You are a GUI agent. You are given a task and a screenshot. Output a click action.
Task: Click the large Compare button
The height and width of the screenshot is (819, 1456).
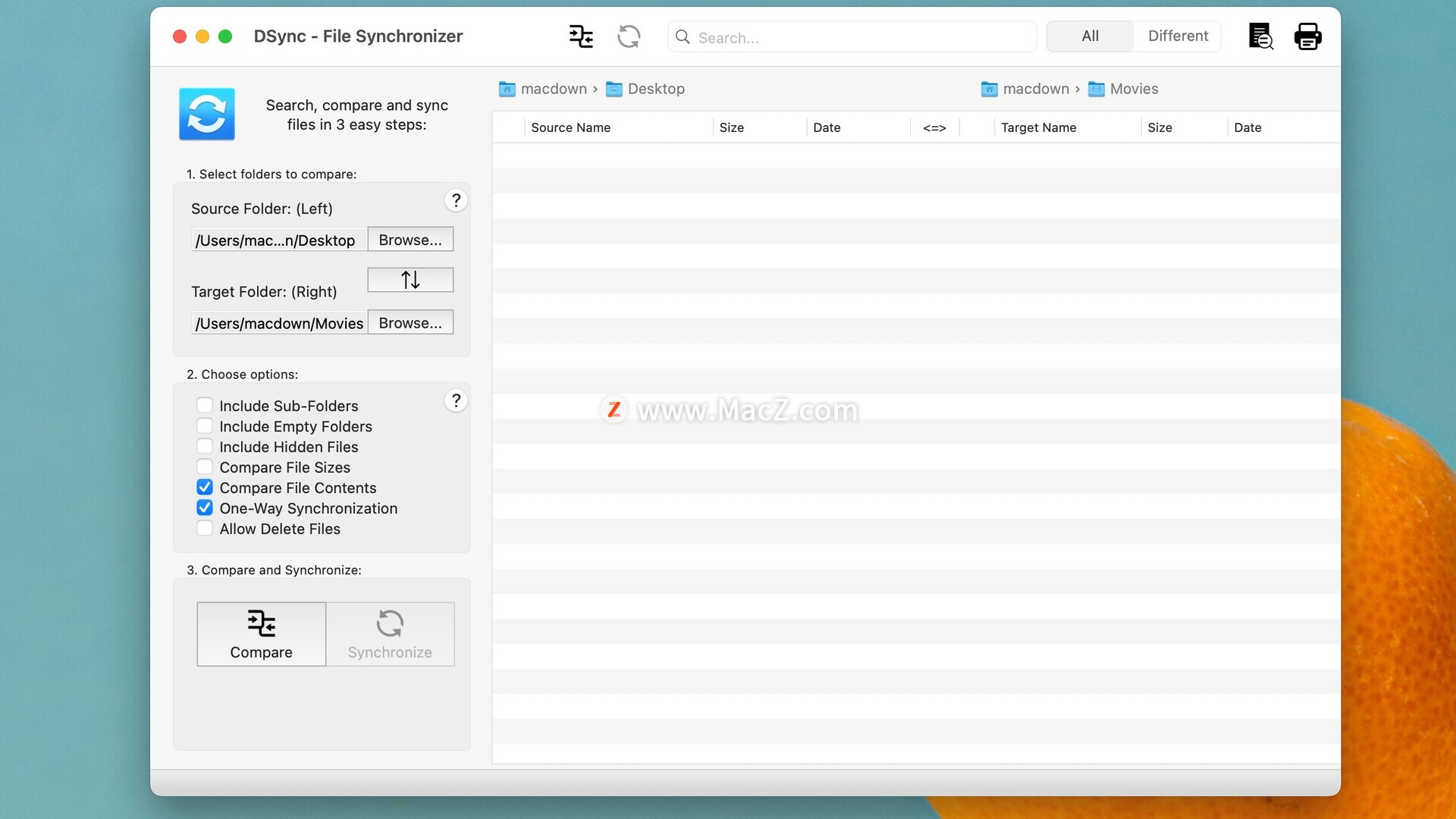point(262,634)
